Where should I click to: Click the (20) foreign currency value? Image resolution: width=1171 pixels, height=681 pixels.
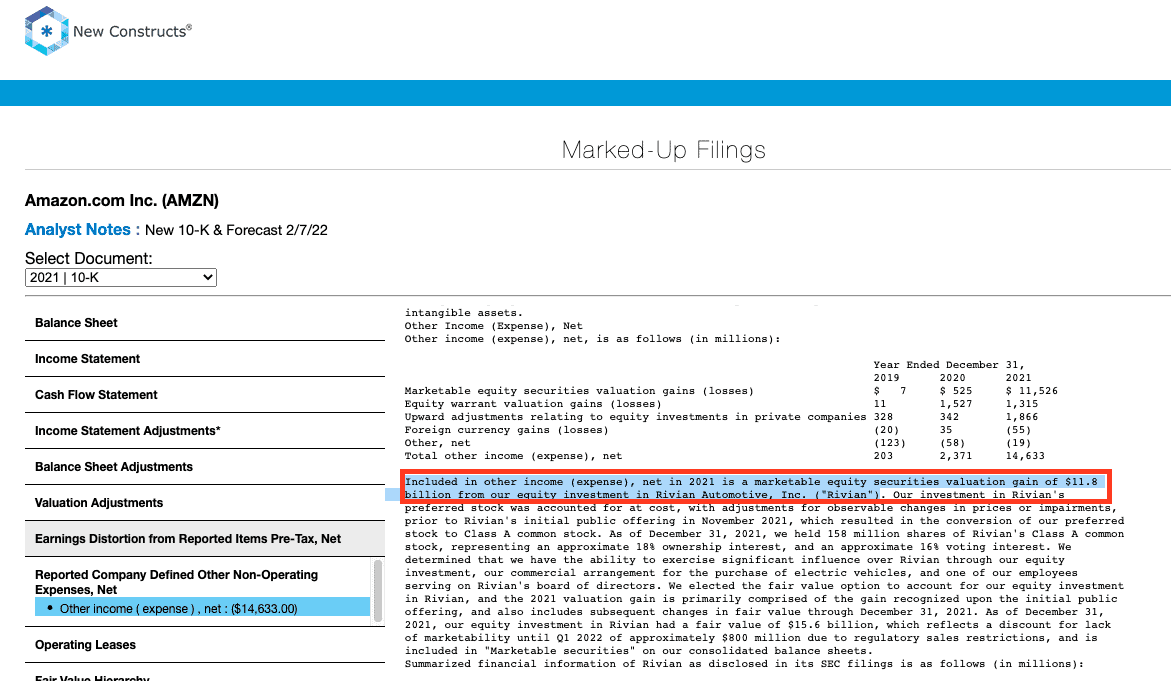click(x=886, y=430)
